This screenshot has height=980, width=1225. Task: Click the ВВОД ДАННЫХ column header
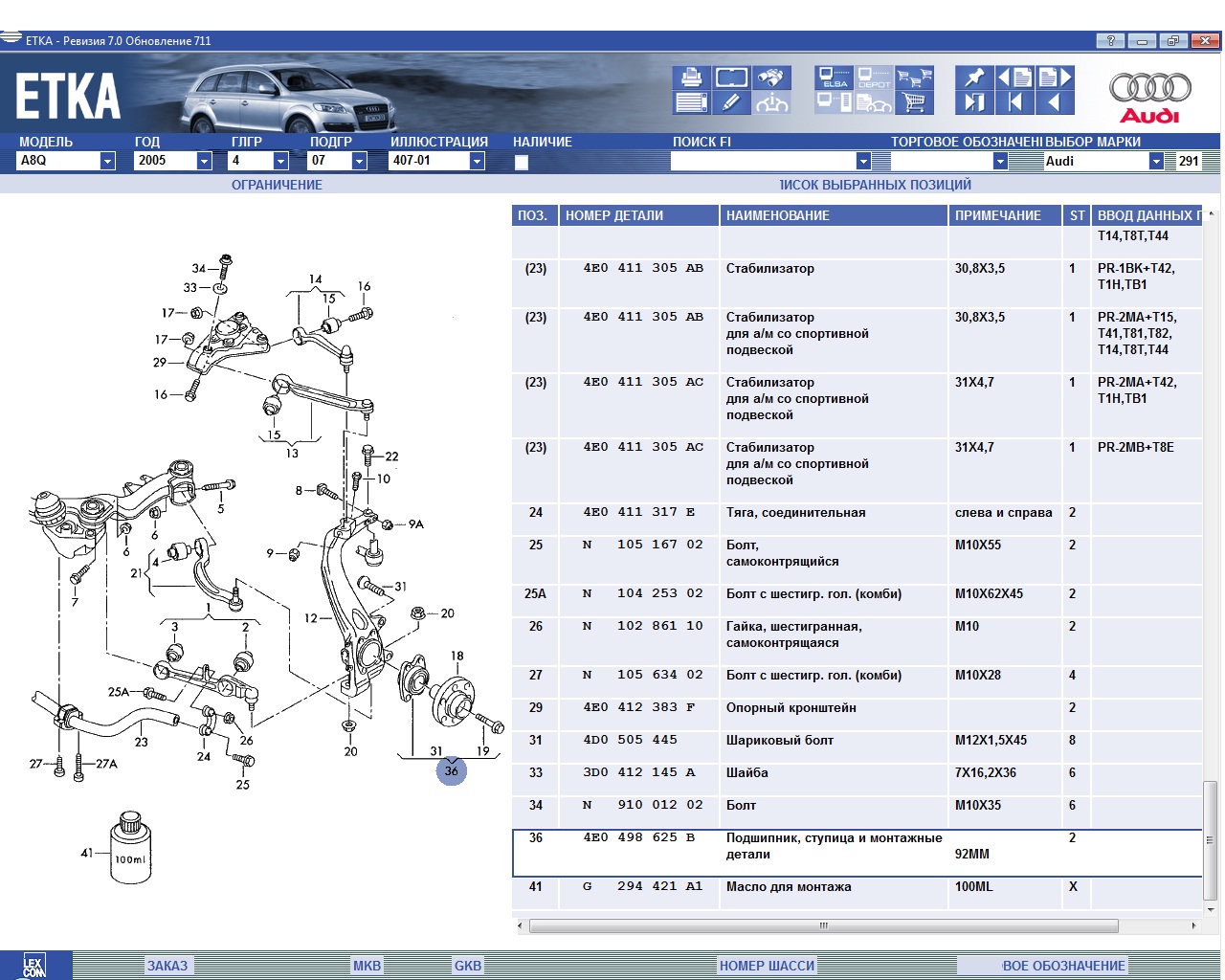pyautogui.click(x=1147, y=215)
